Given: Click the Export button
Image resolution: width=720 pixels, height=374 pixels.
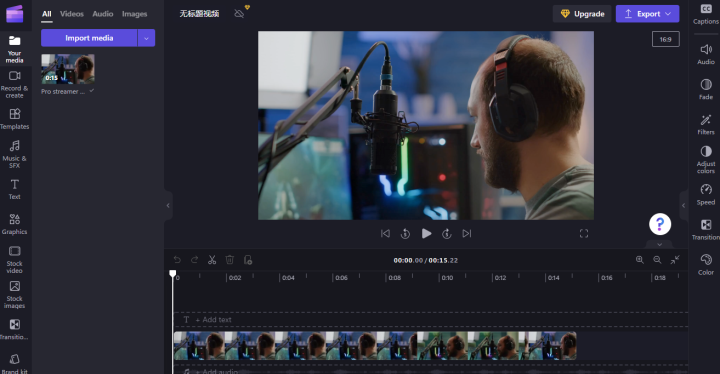Looking at the screenshot, I should [x=647, y=14].
